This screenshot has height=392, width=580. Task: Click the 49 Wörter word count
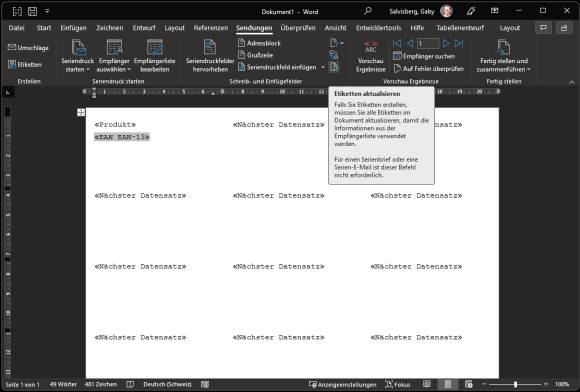coord(63,385)
